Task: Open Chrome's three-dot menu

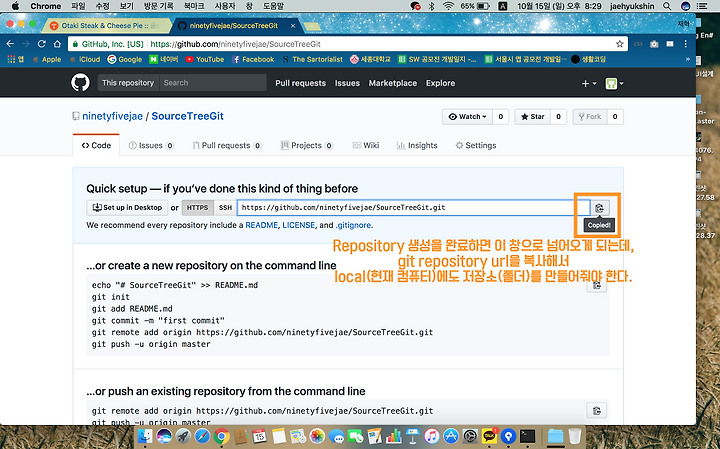Action: coord(686,44)
